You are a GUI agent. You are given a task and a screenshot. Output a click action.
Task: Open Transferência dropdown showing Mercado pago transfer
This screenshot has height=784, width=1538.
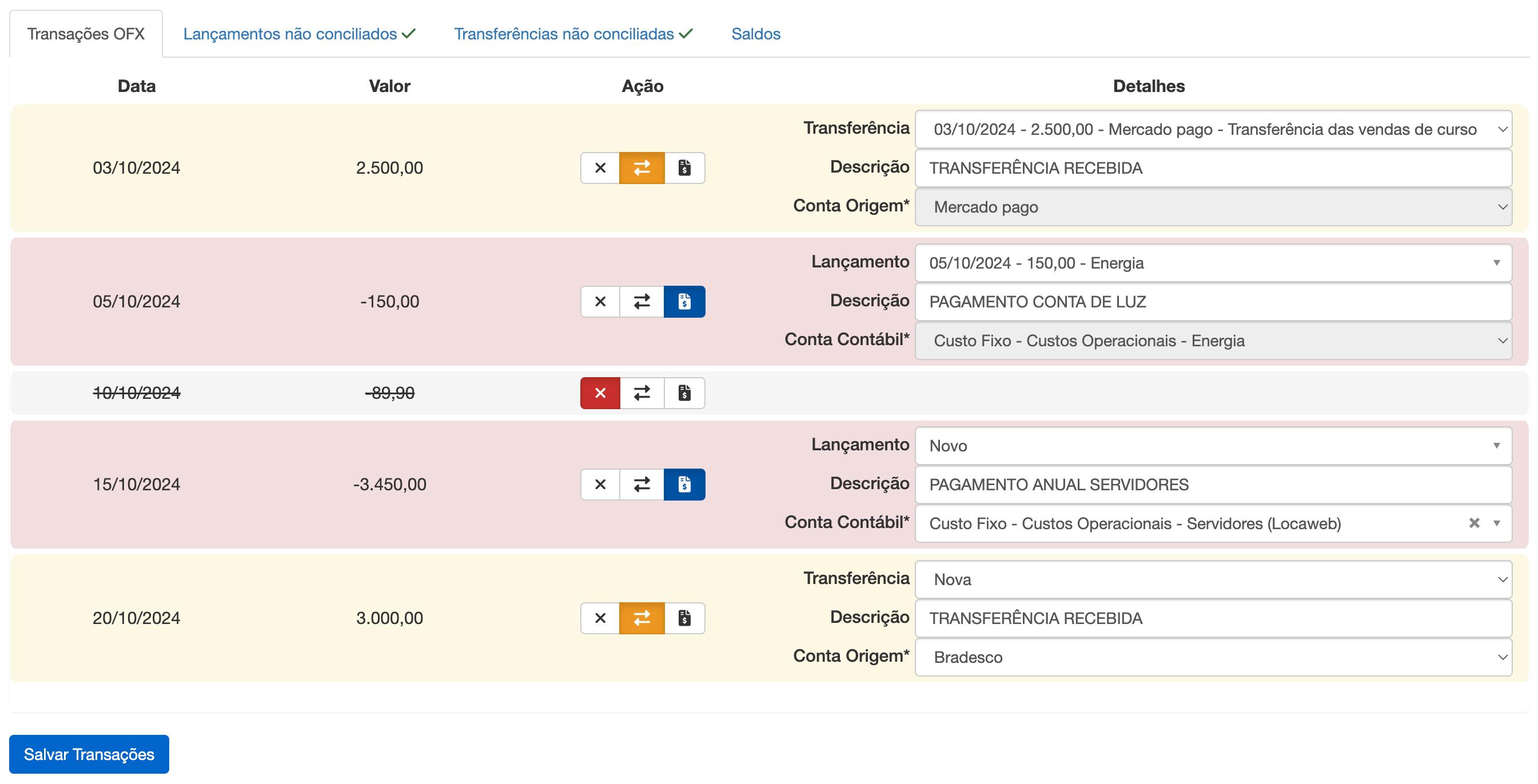(x=1213, y=129)
